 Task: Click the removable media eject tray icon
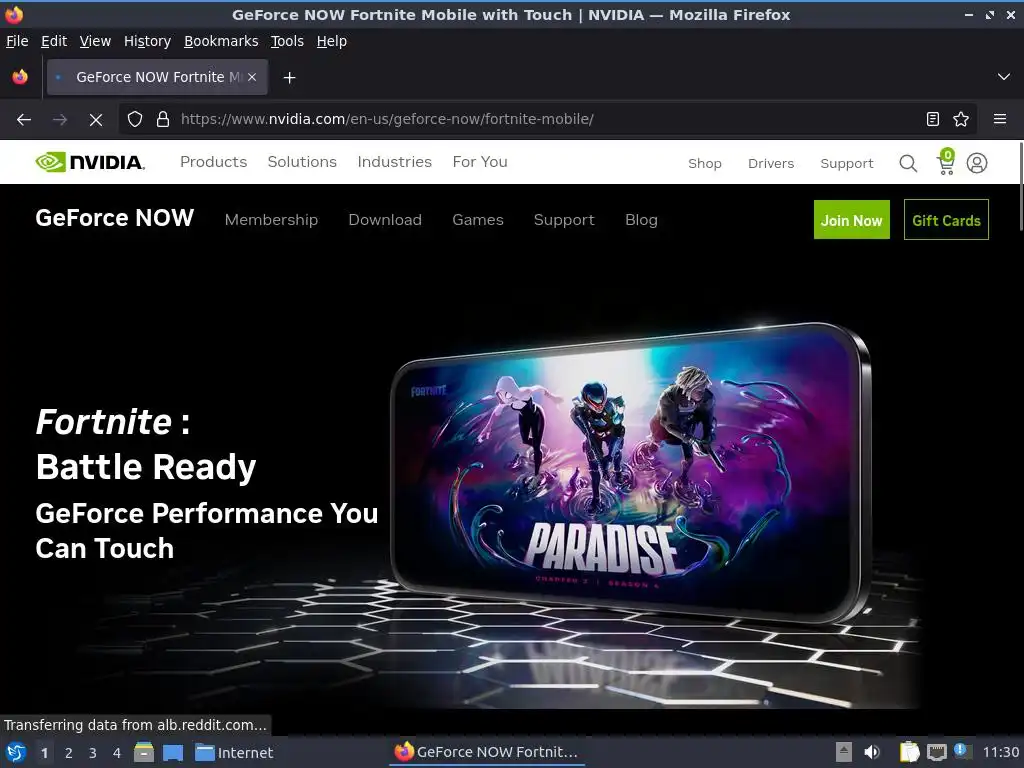pos(844,752)
